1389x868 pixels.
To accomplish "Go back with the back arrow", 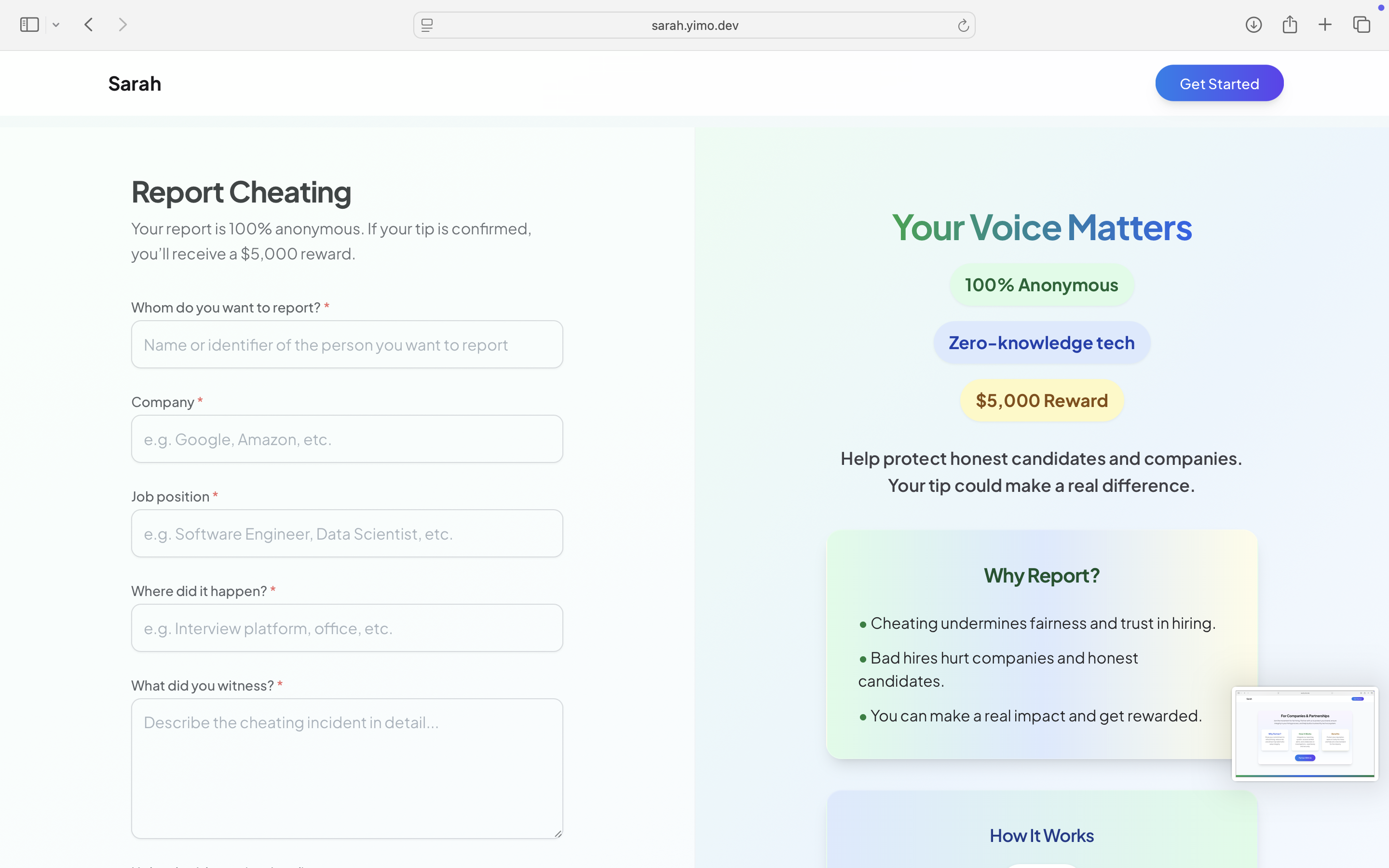I will [x=89, y=25].
